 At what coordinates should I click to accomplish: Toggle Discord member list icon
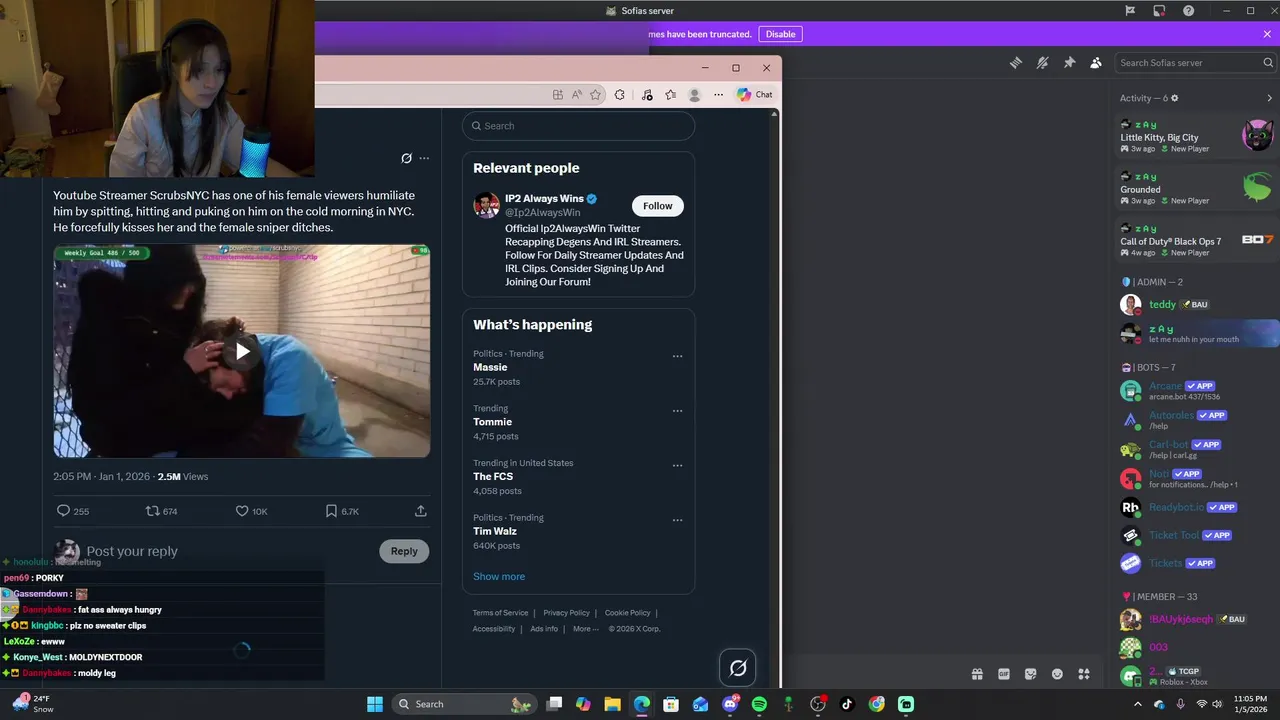tap(1096, 62)
